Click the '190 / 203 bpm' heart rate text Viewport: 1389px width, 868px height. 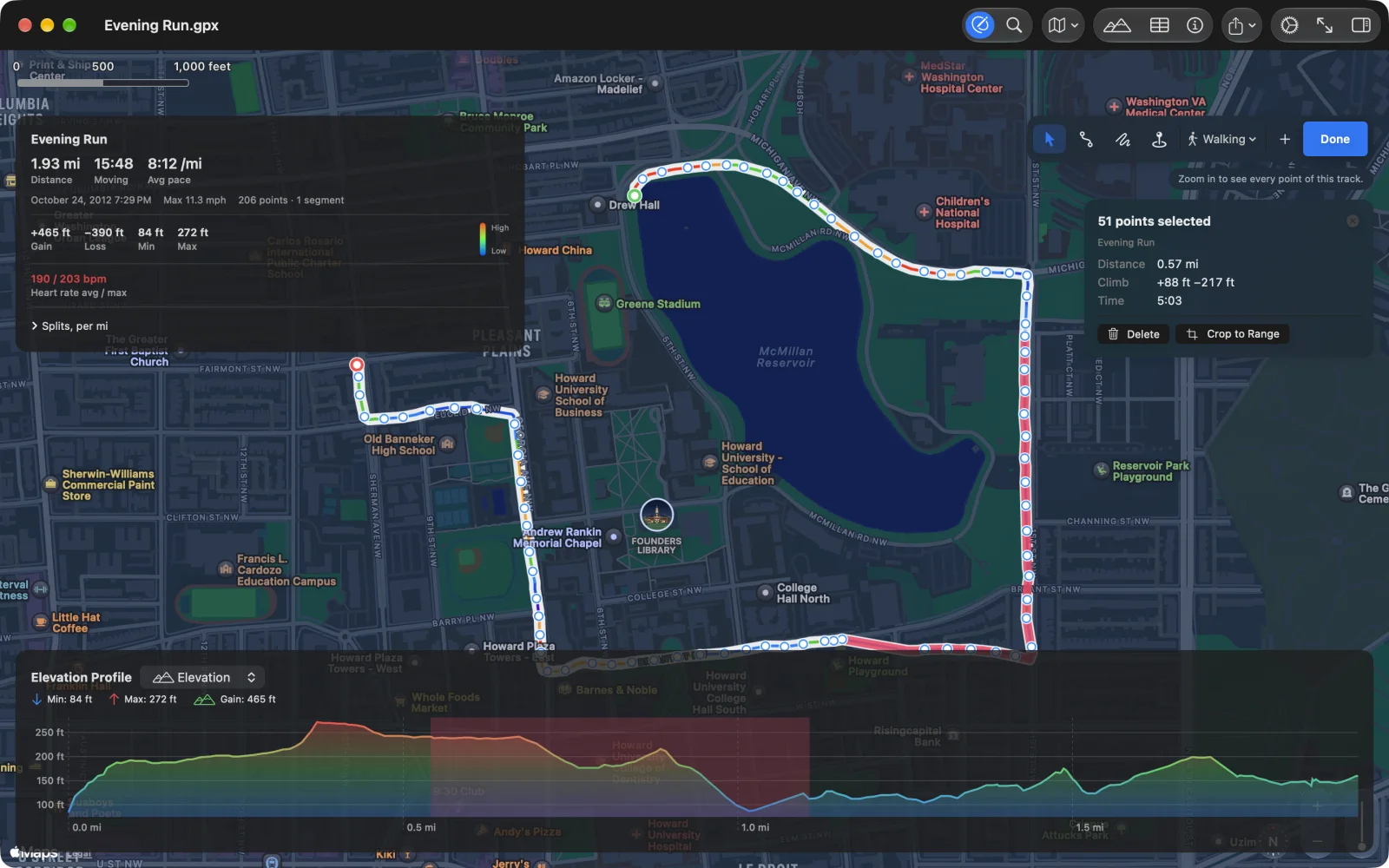69,279
